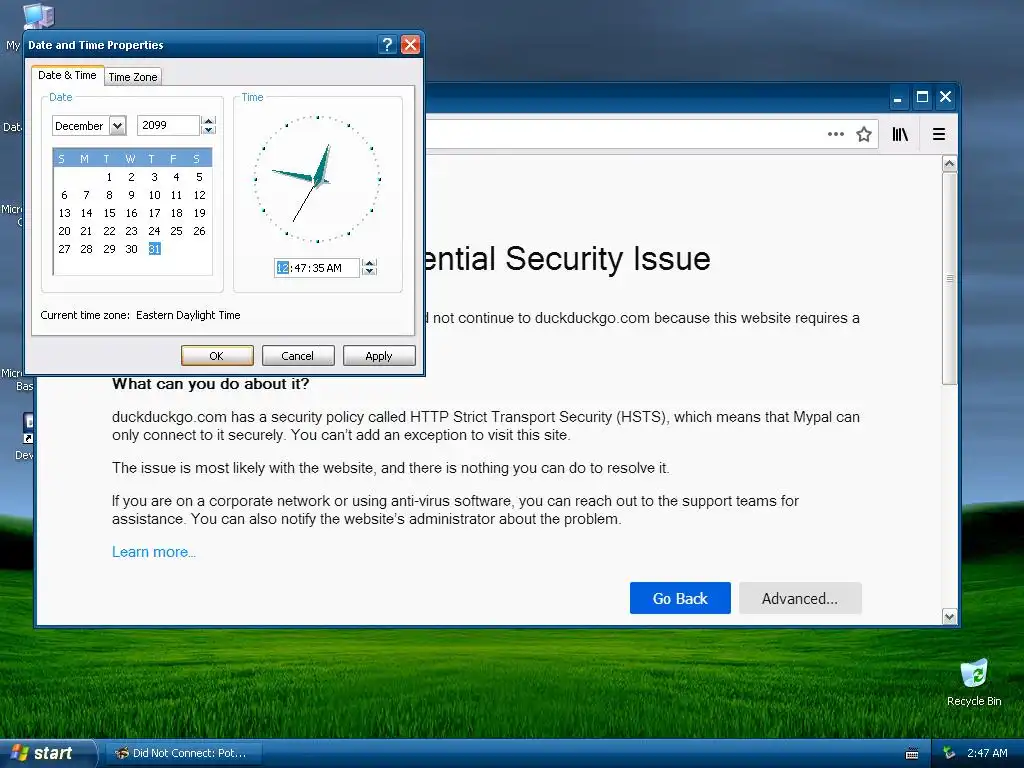
Task: Click the blue Go Back button
Action: tap(680, 598)
